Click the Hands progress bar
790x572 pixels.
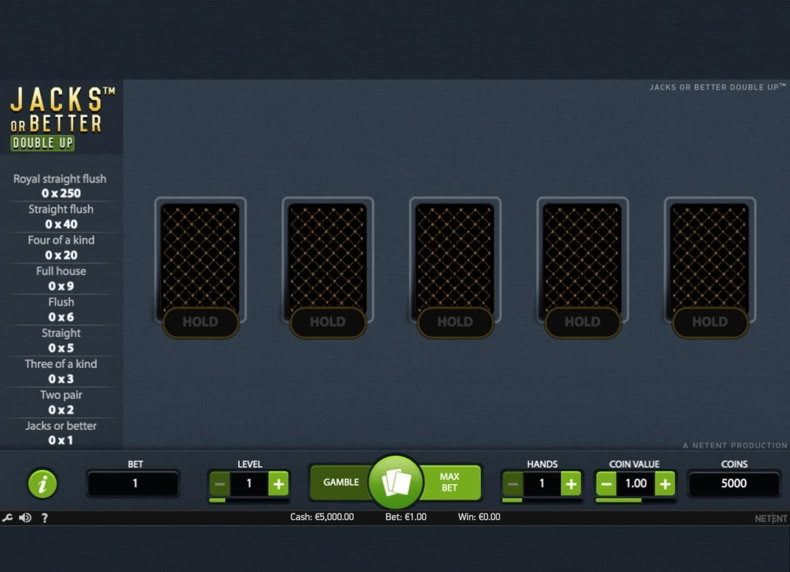(542, 500)
